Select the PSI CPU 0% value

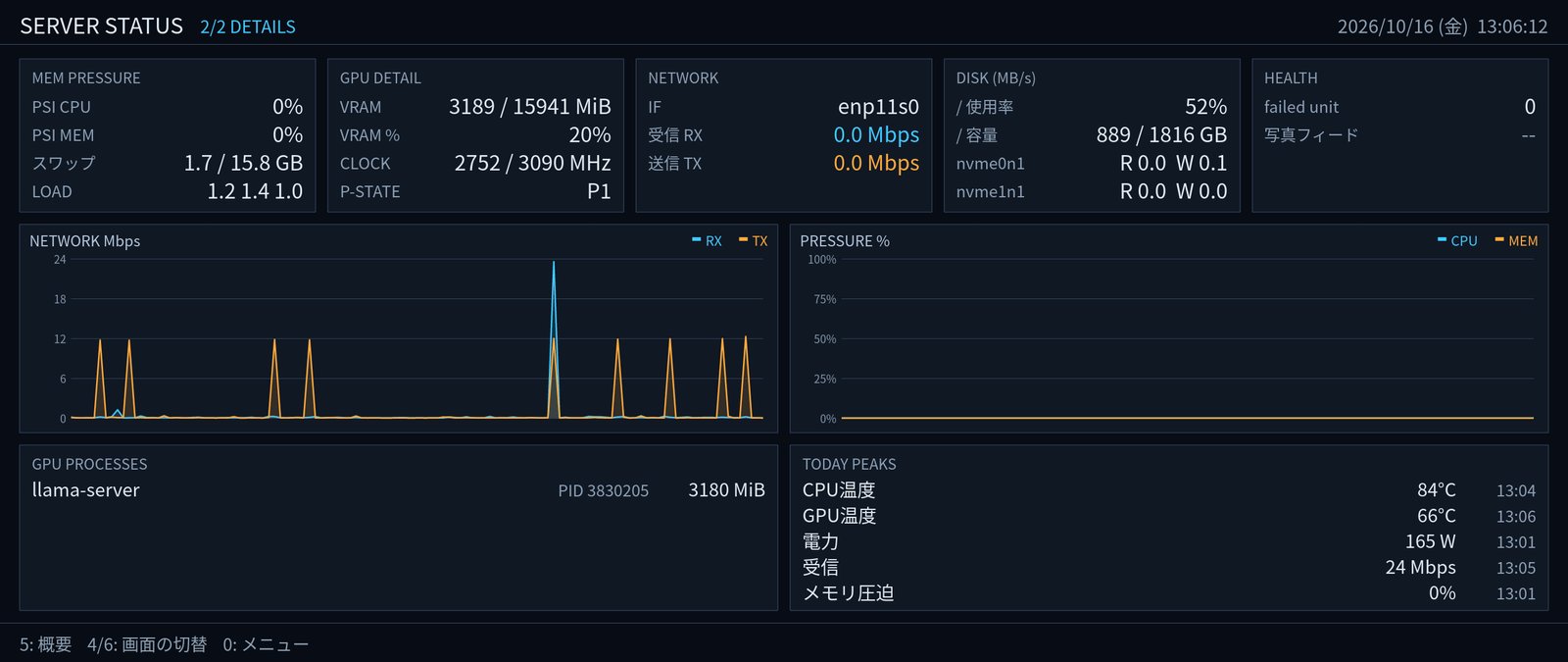pos(287,107)
